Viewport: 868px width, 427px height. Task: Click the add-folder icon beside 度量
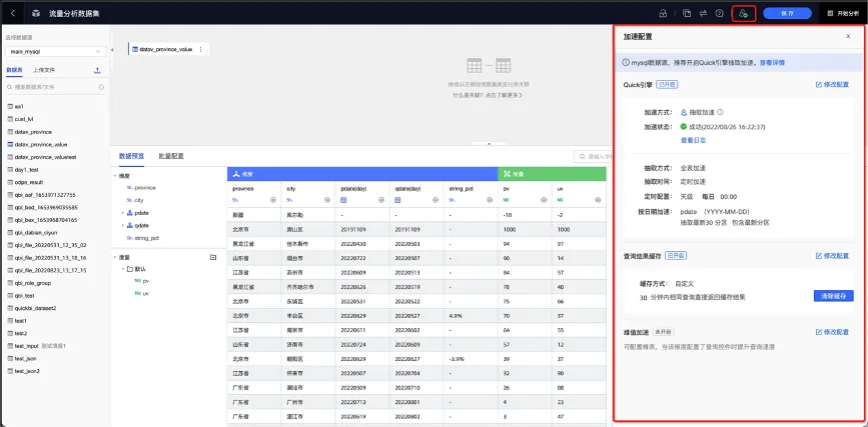click(213, 257)
